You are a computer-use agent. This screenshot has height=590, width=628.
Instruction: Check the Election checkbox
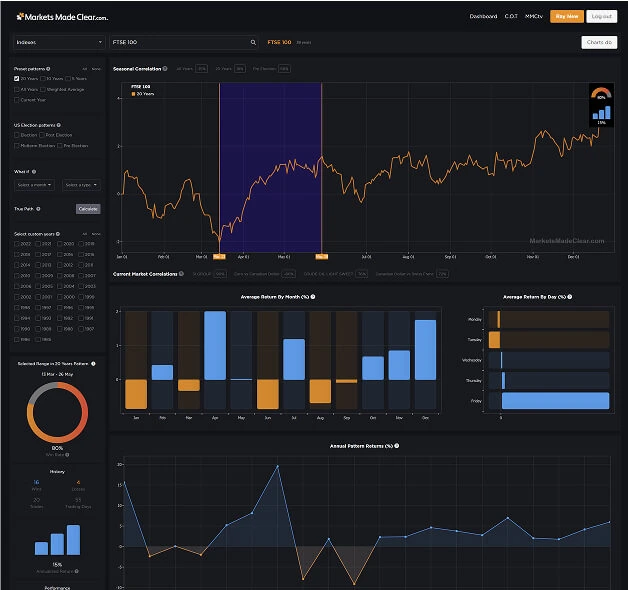16,135
